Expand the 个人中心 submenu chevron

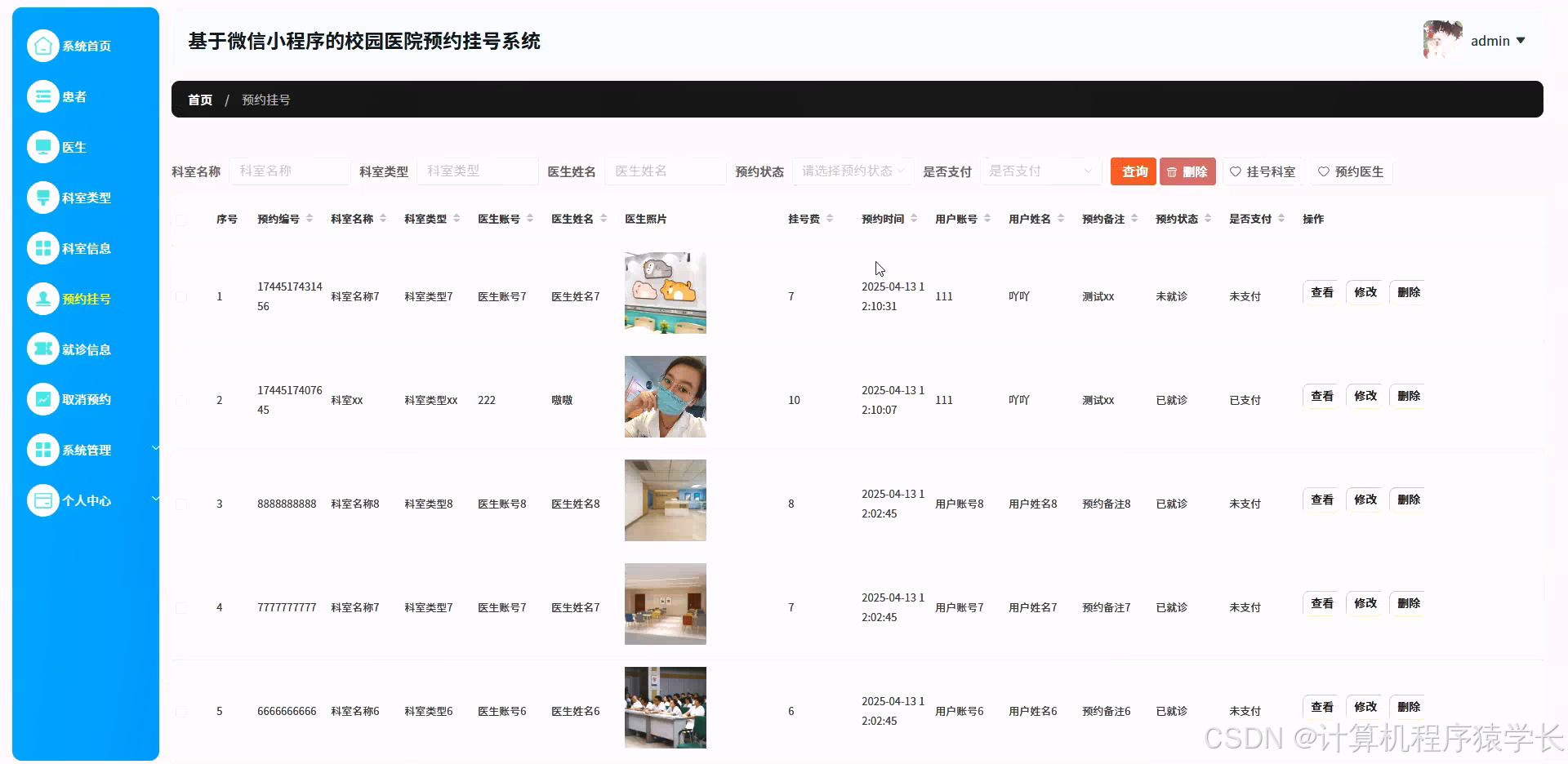[x=155, y=499]
